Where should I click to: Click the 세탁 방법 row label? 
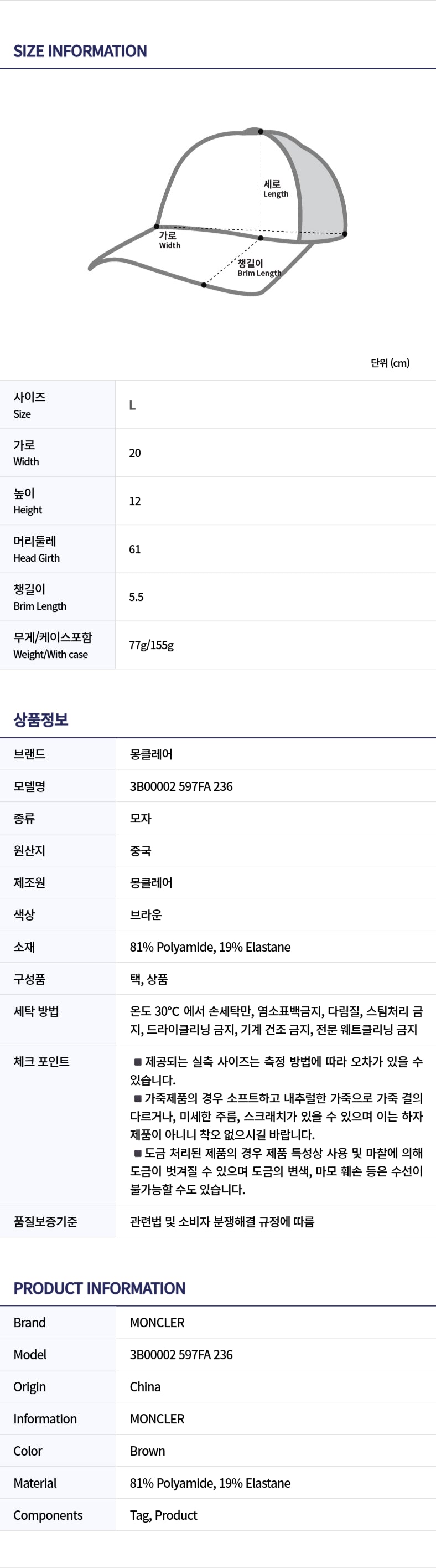pos(37,1011)
